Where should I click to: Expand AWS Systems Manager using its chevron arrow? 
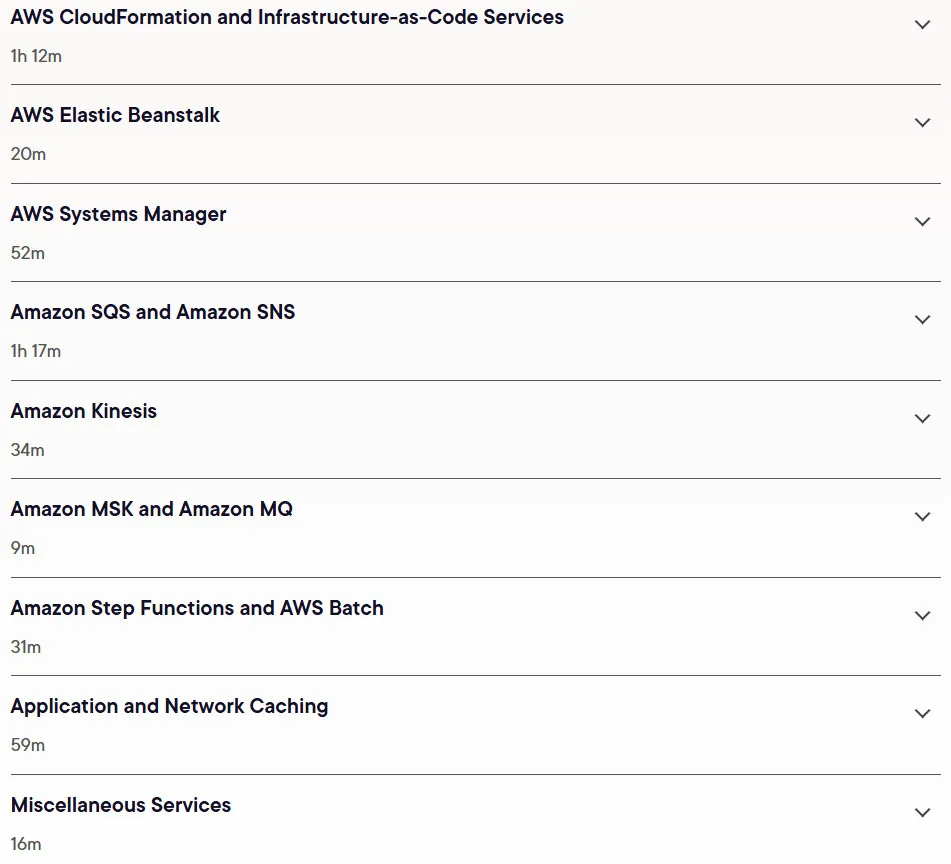922,221
